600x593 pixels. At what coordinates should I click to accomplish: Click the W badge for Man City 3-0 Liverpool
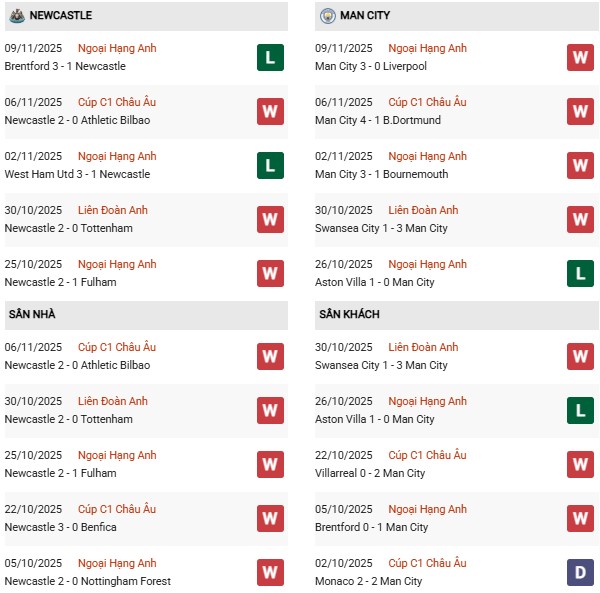(580, 57)
